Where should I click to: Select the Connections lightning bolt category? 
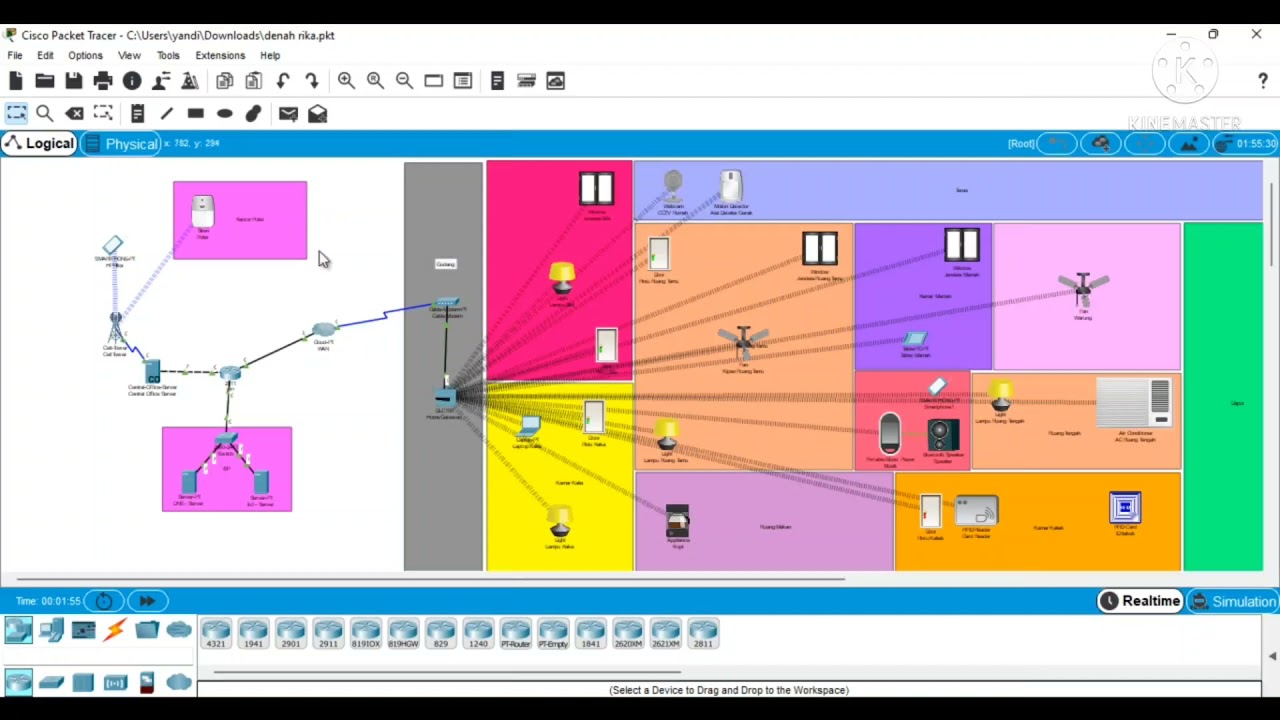(x=115, y=630)
